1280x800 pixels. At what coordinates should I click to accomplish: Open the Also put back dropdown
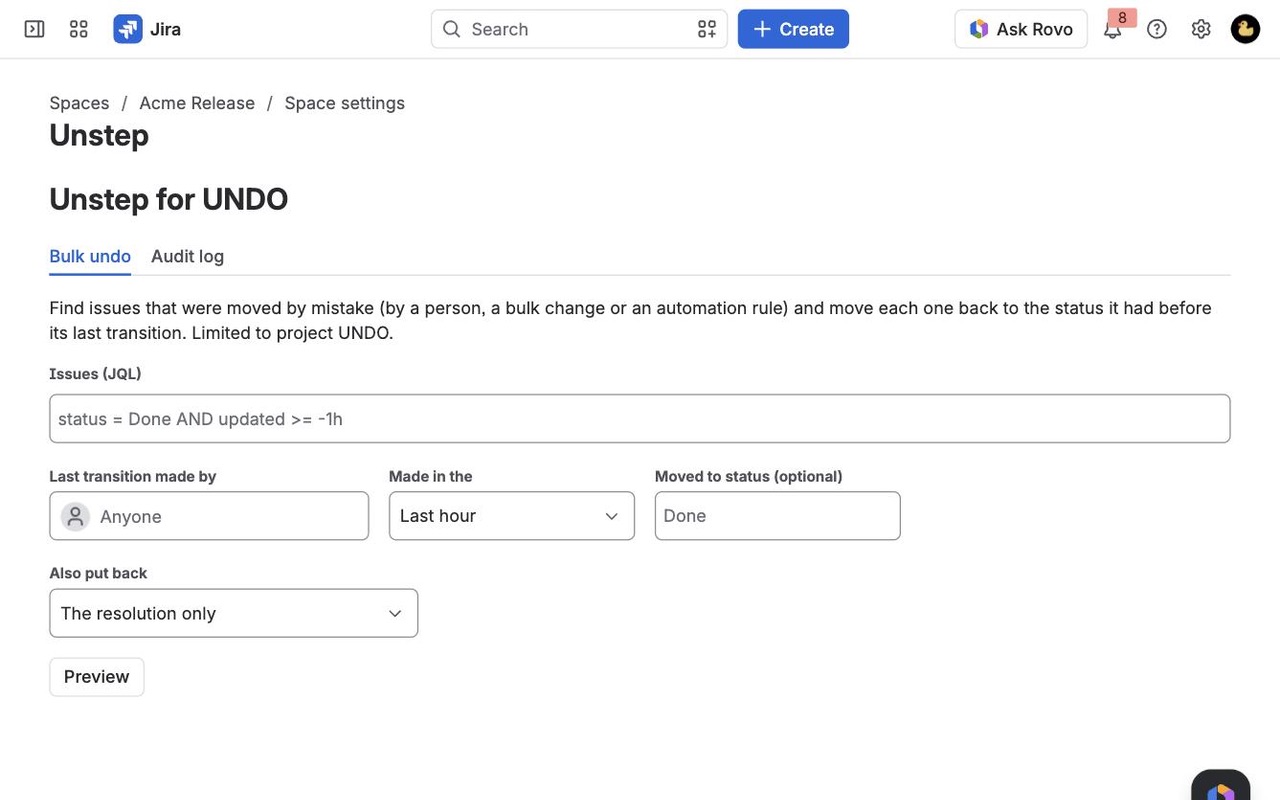point(234,613)
